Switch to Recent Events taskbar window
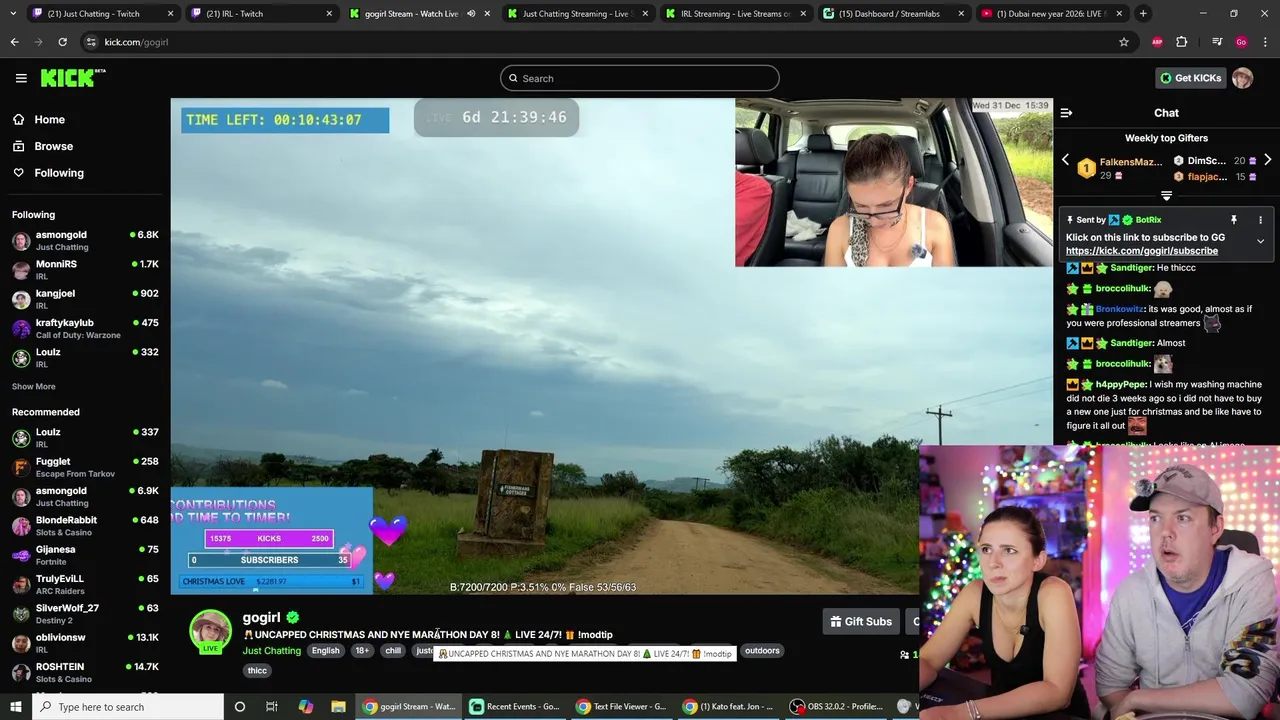The height and width of the screenshot is (720, 1280). click(x=515, y=707)
